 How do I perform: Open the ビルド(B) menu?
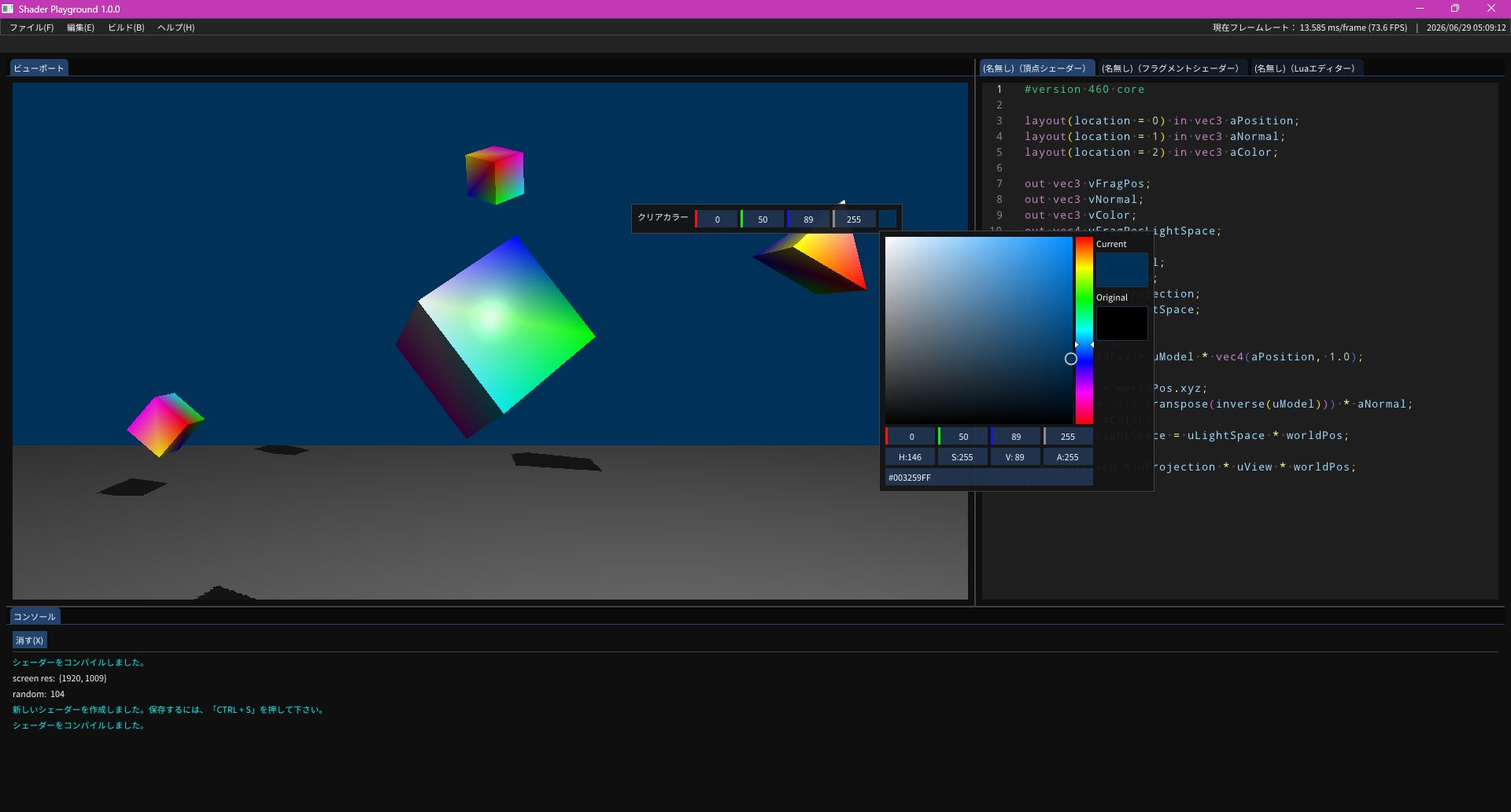pyautogui.click(x=126, y=28)
